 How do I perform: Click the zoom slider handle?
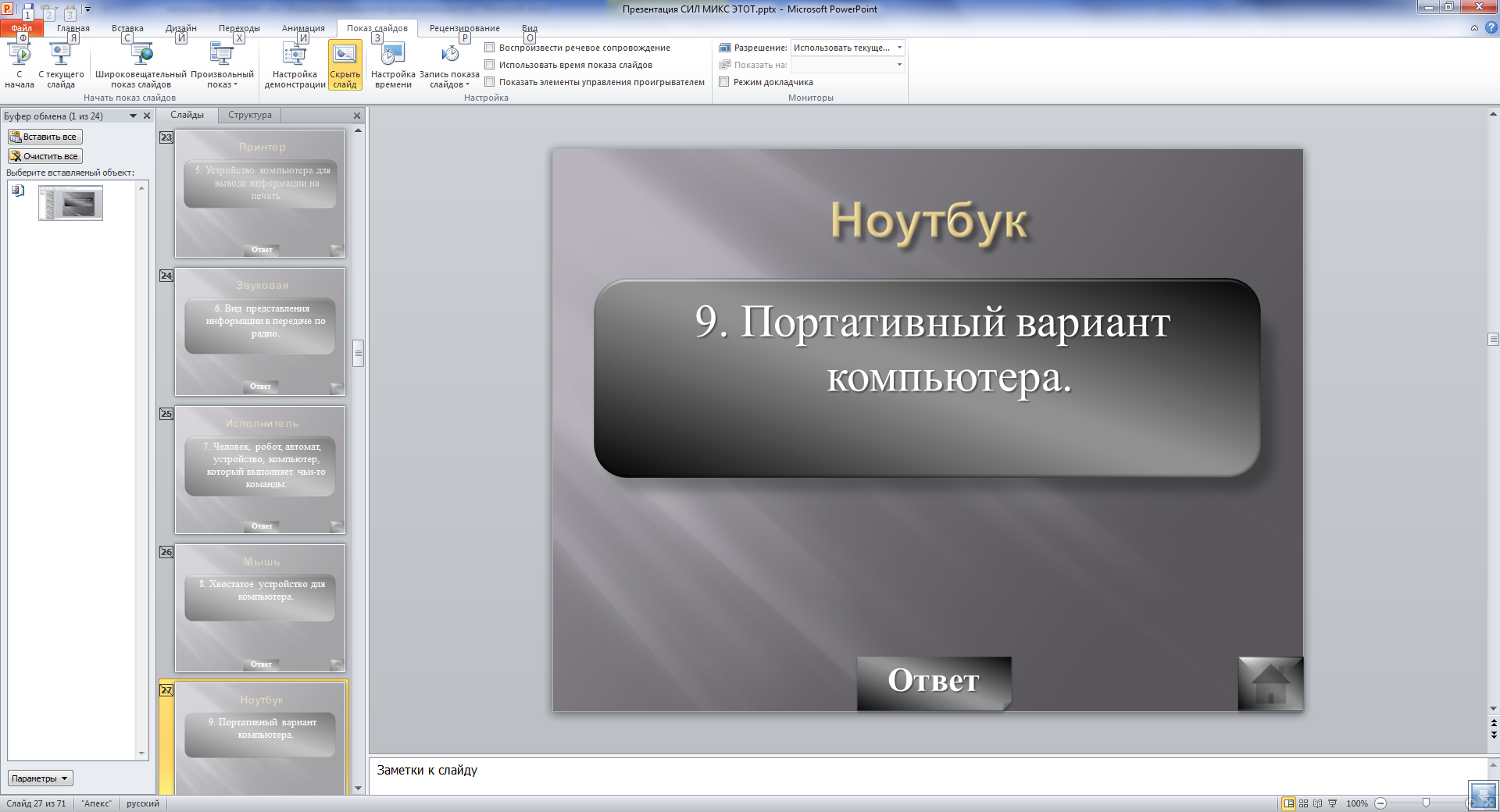coord(1426,803)
